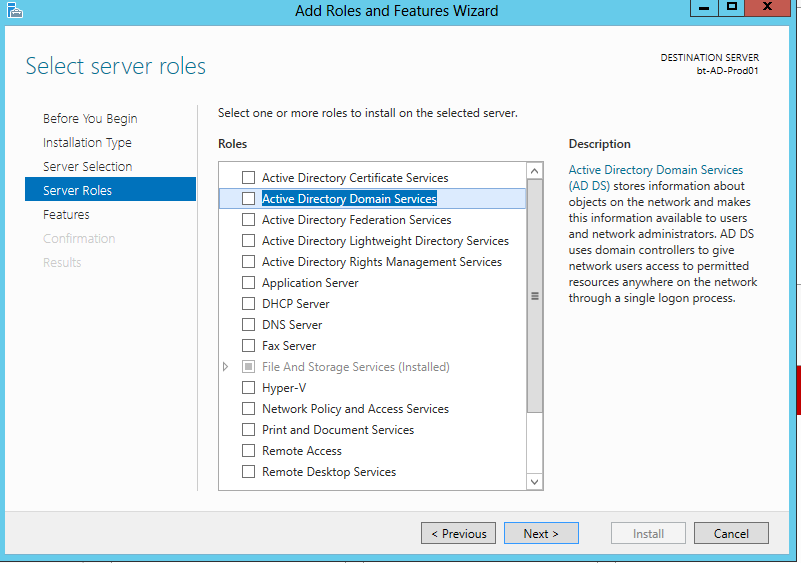
Task: Go back with the Previous button
Action: click(x=458, y=533)
